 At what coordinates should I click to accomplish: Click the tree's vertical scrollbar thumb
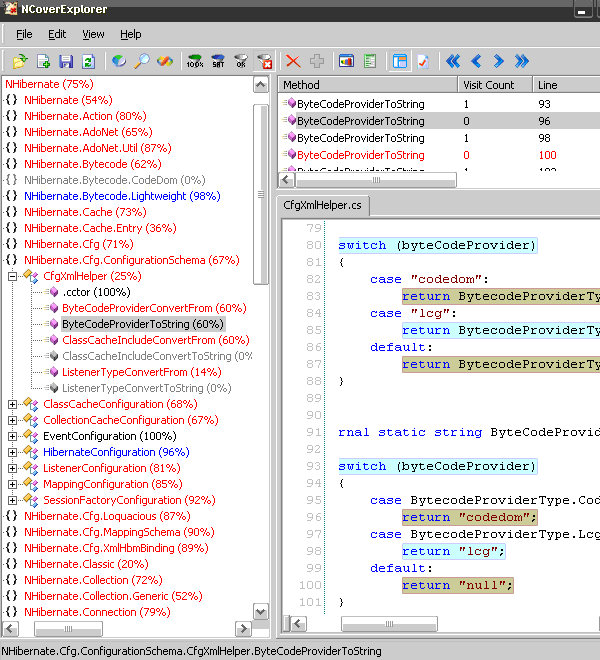pyautogui.click(x=261, y=194)
